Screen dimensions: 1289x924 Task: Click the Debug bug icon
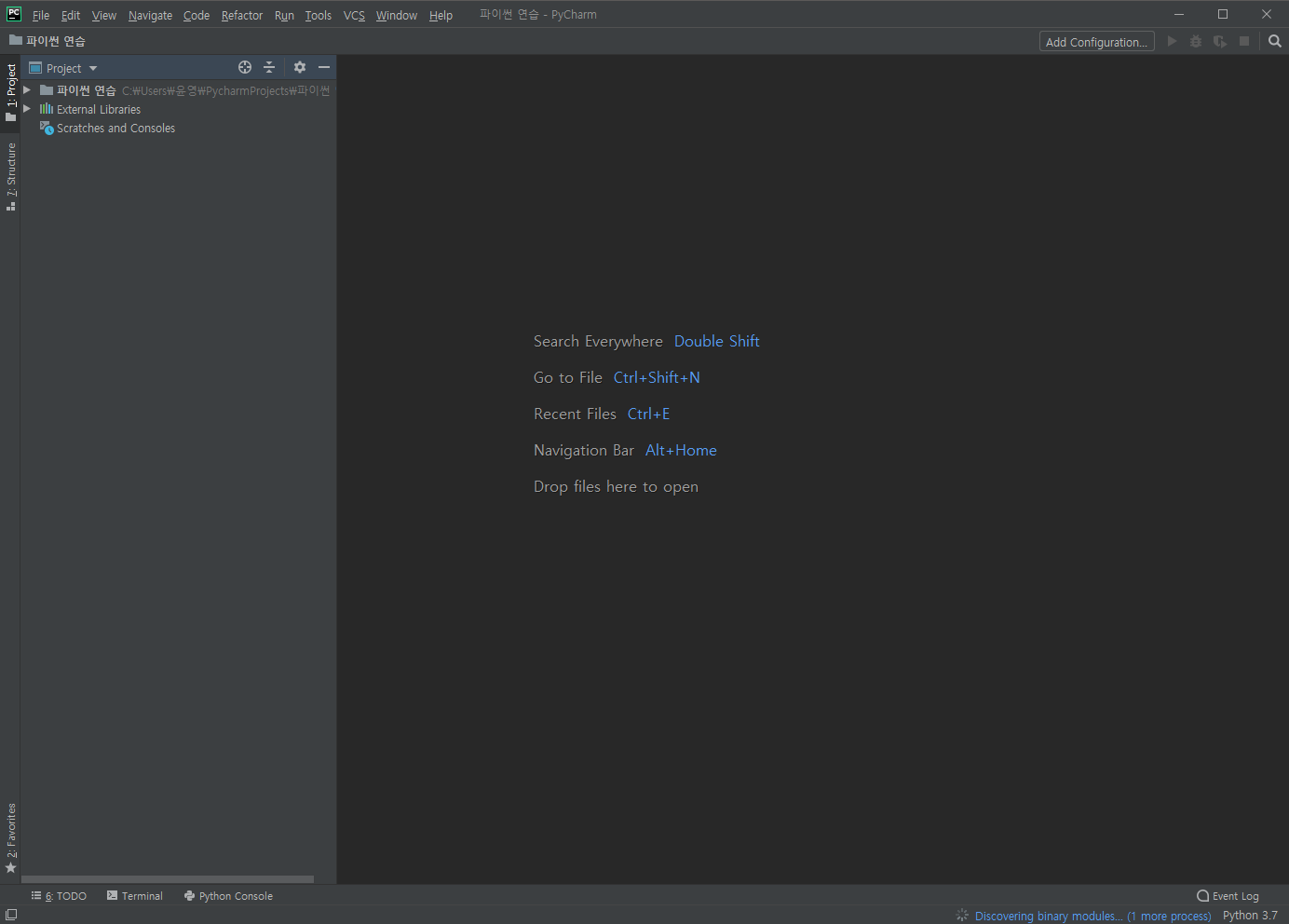point(1196,41)
